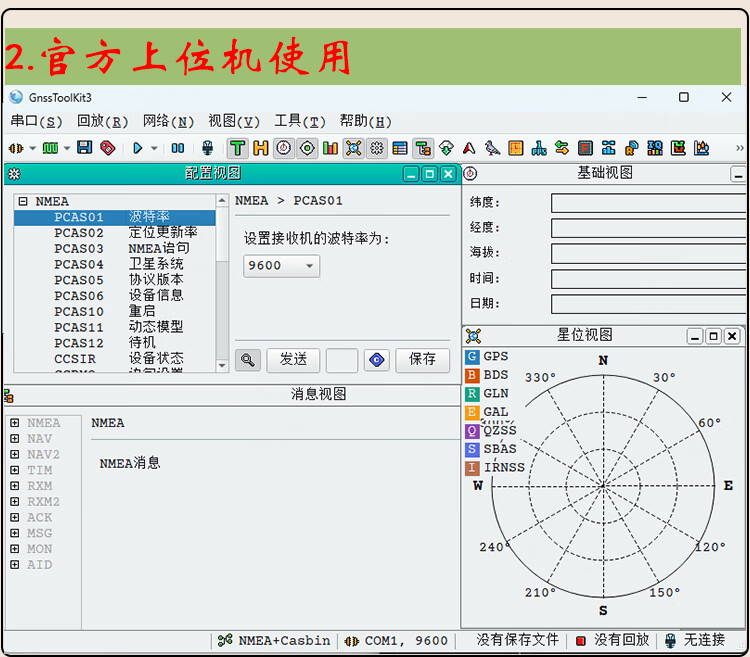This screenshot has width=750, height=657.
Task: Click the colored bar chart toolbar icon
Action: pyautogui.click(x=330, y=148)
